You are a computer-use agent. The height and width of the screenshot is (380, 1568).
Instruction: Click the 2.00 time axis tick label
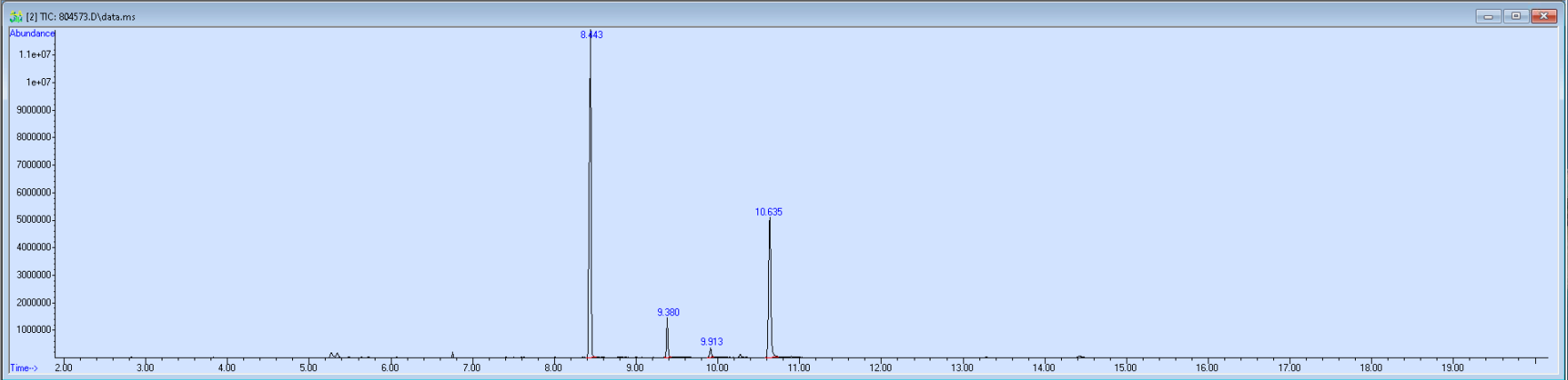tap(64, 368)
